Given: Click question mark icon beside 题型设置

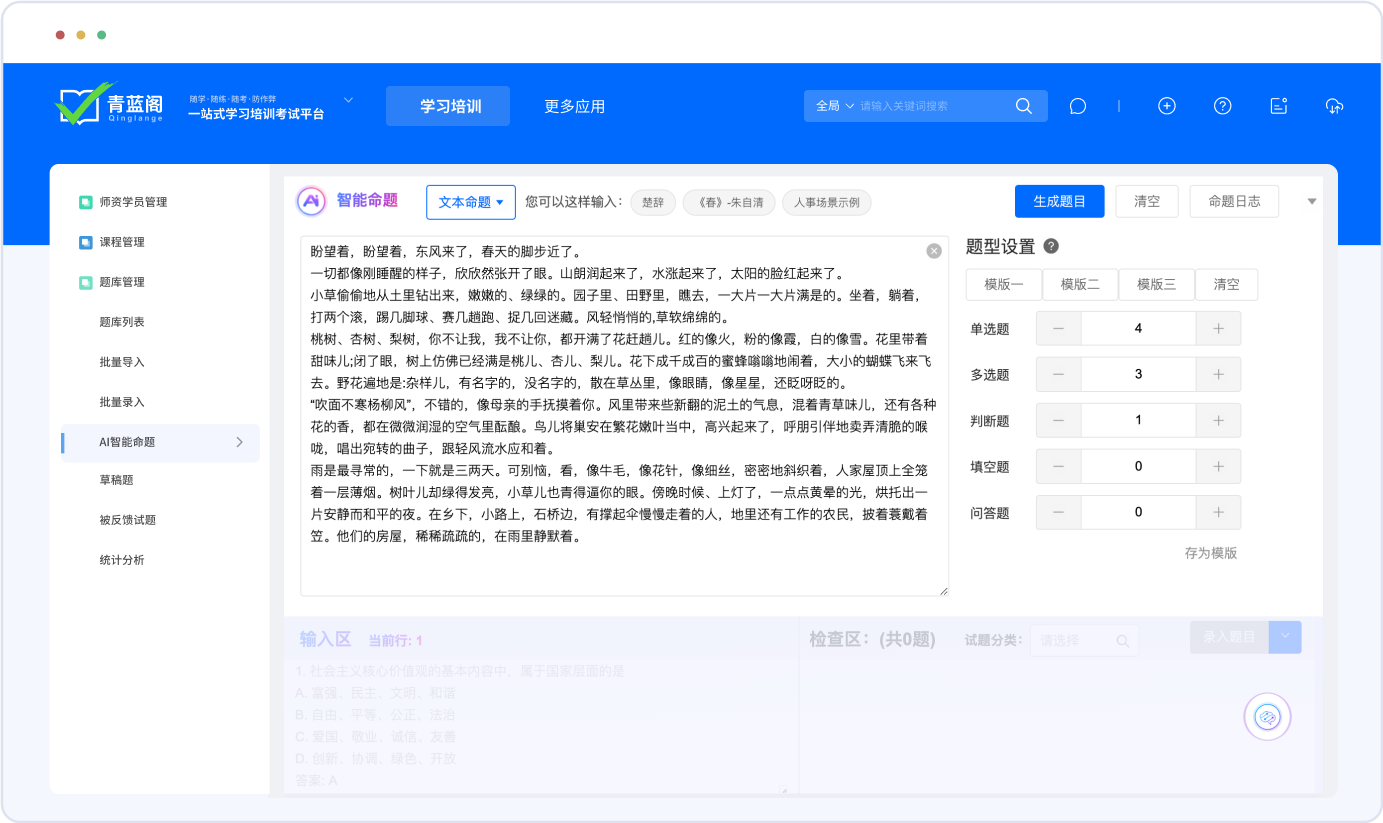Looking at the screenshot, I should (1051, 247).
